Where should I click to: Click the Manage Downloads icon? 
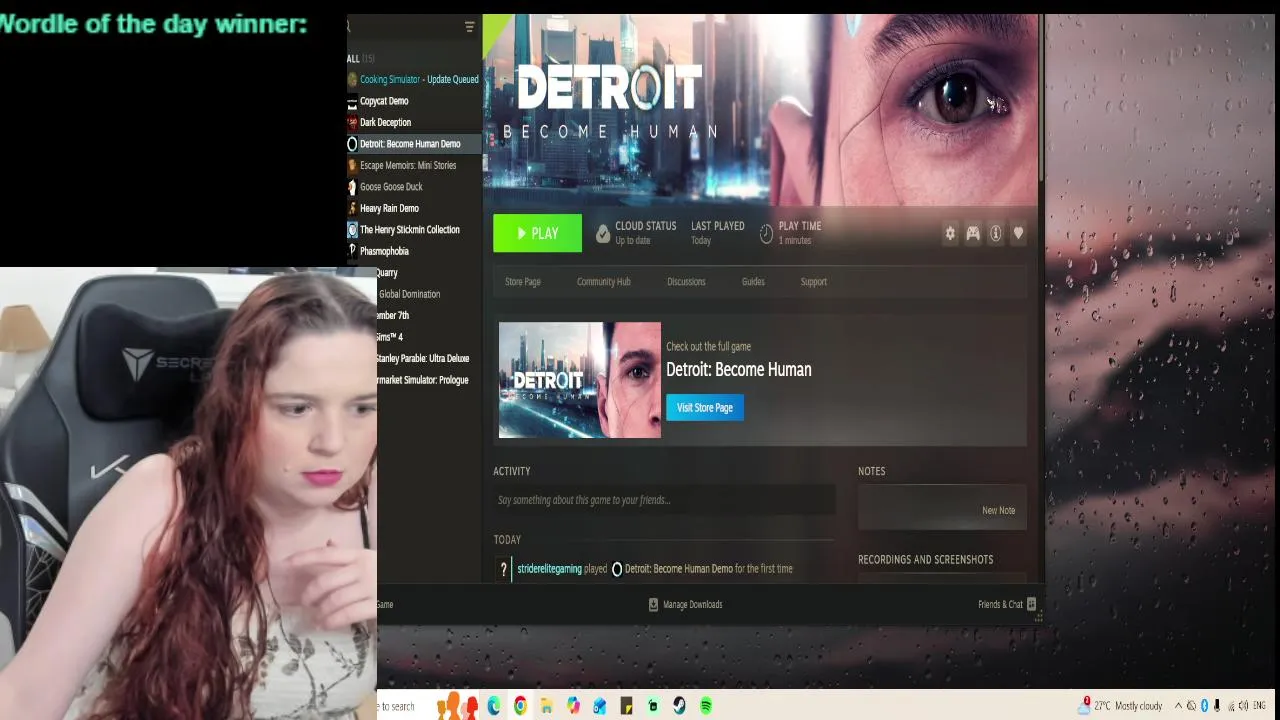tap(653, 604)
